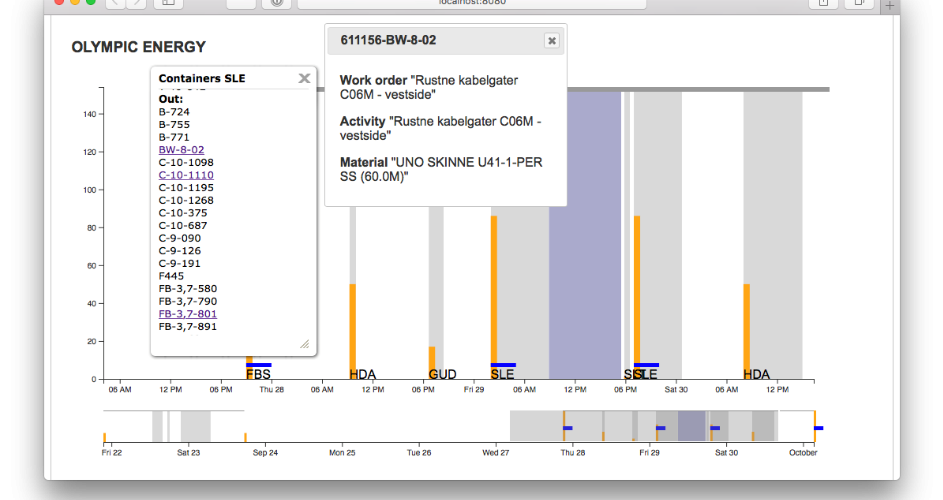943x500 pixels.
Task: Click the purple highlighted period in main chart
Action: click(x=585, y=235)
